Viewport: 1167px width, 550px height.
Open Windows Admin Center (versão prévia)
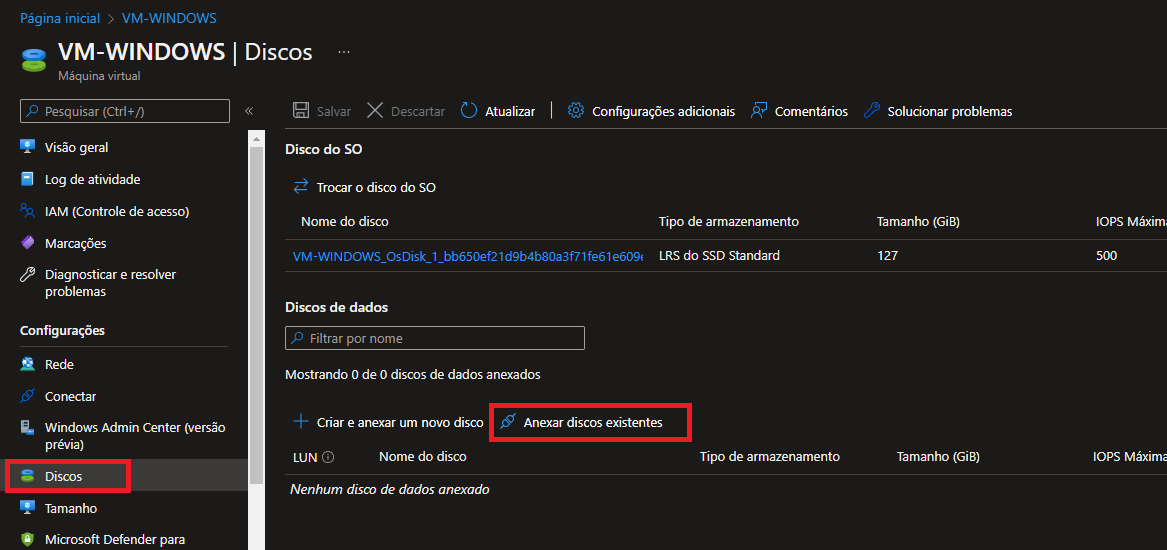tap(135, 436)
